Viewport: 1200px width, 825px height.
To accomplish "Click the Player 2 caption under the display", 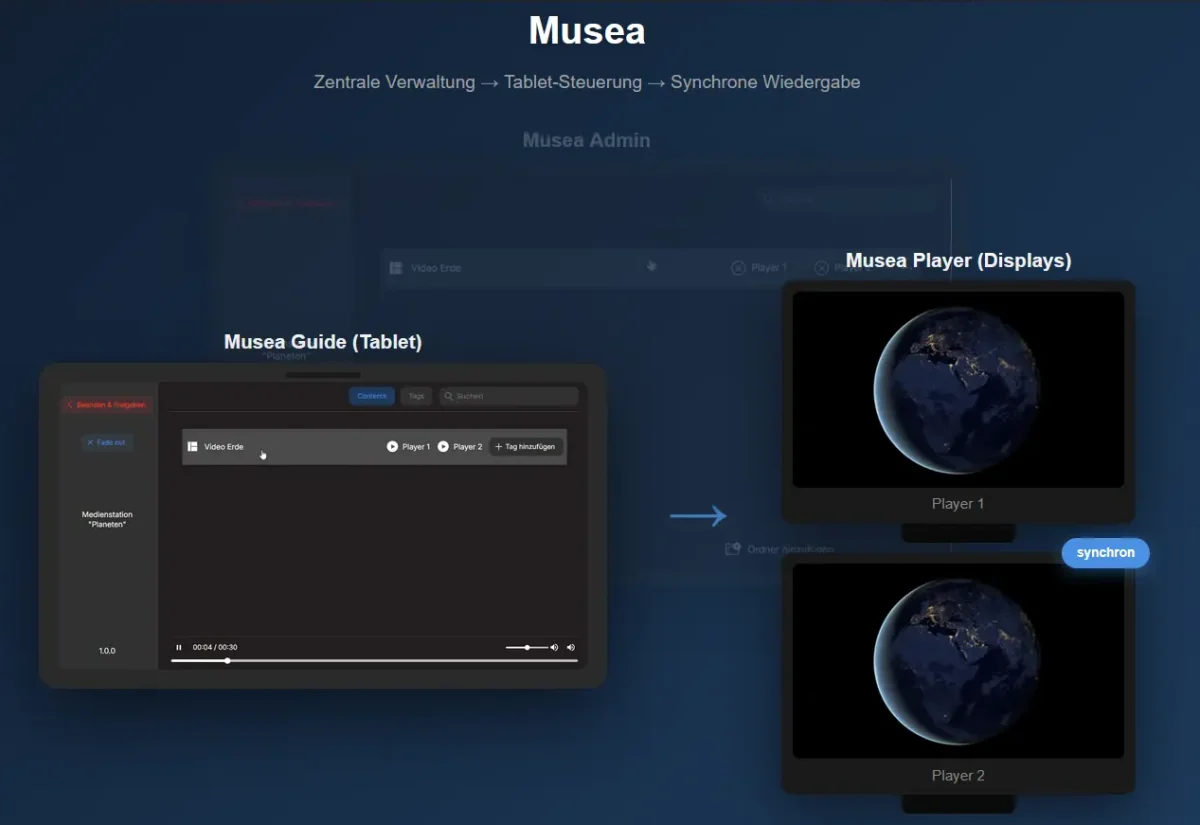I will (958, 776).
